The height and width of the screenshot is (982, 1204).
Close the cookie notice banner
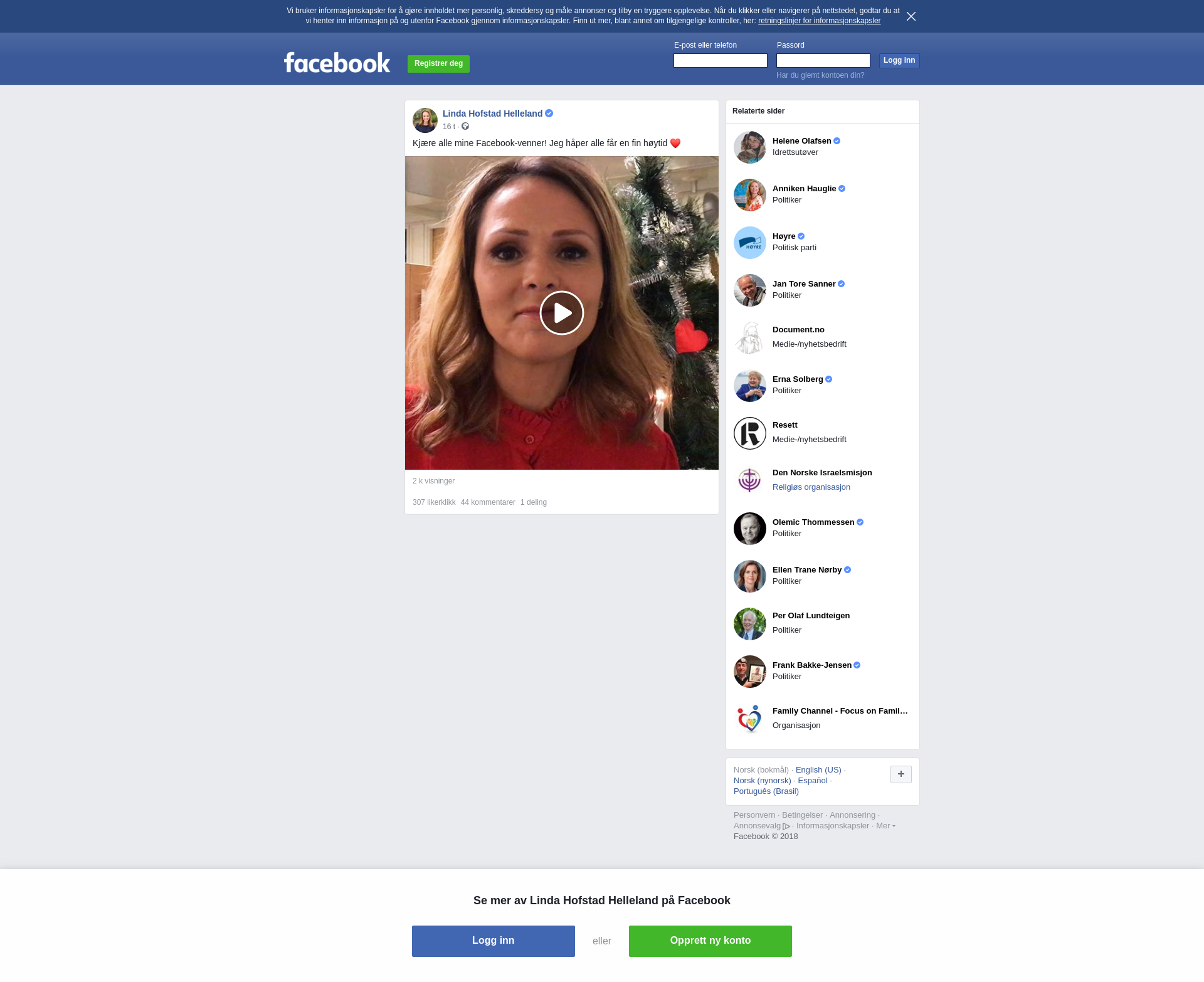tap(911, 16)
